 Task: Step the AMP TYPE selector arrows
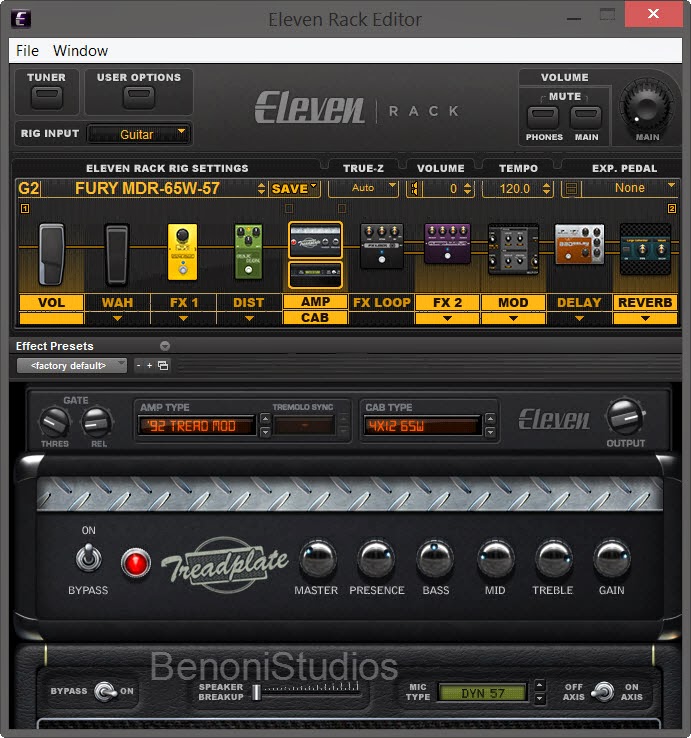point(265,425)
